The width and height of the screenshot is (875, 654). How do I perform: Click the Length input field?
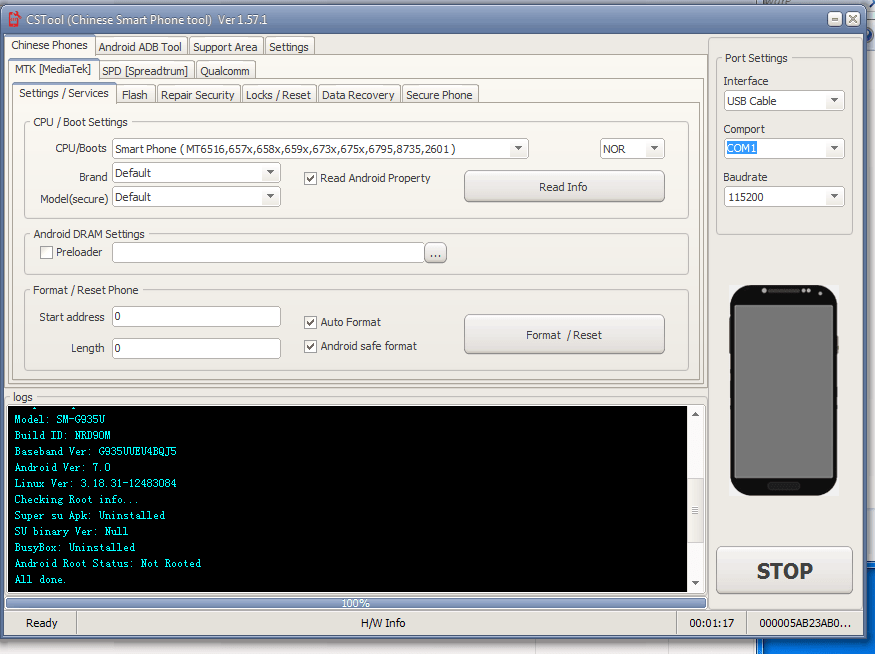pos(196,348)
